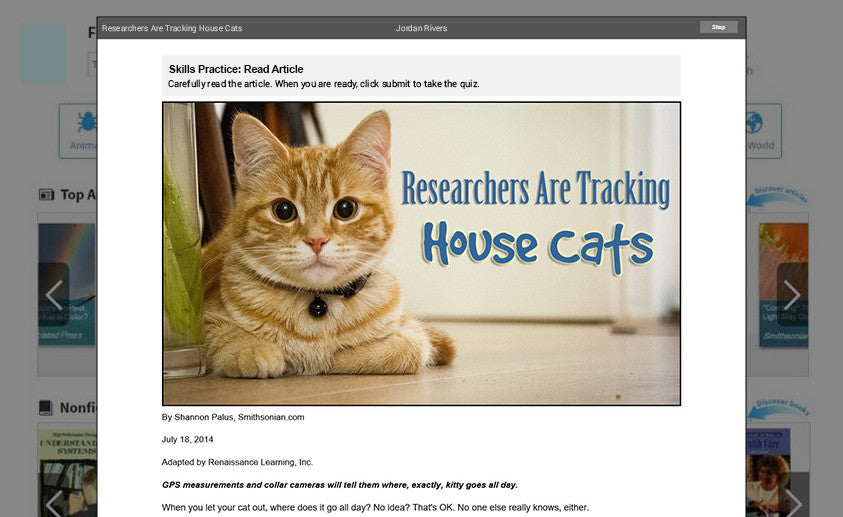Select the World category globe icon

tap(754, 123)
